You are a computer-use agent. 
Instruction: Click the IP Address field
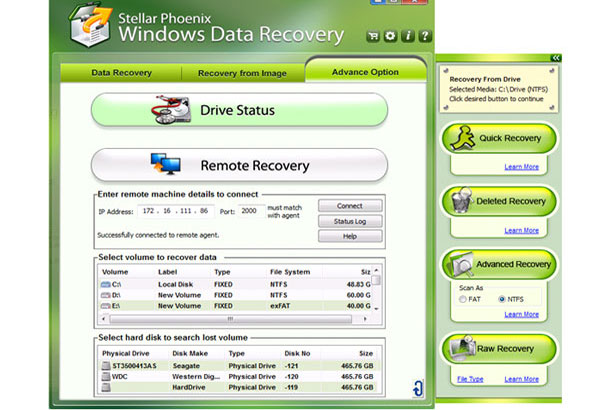pyautogui.click(x=176, y=211)
